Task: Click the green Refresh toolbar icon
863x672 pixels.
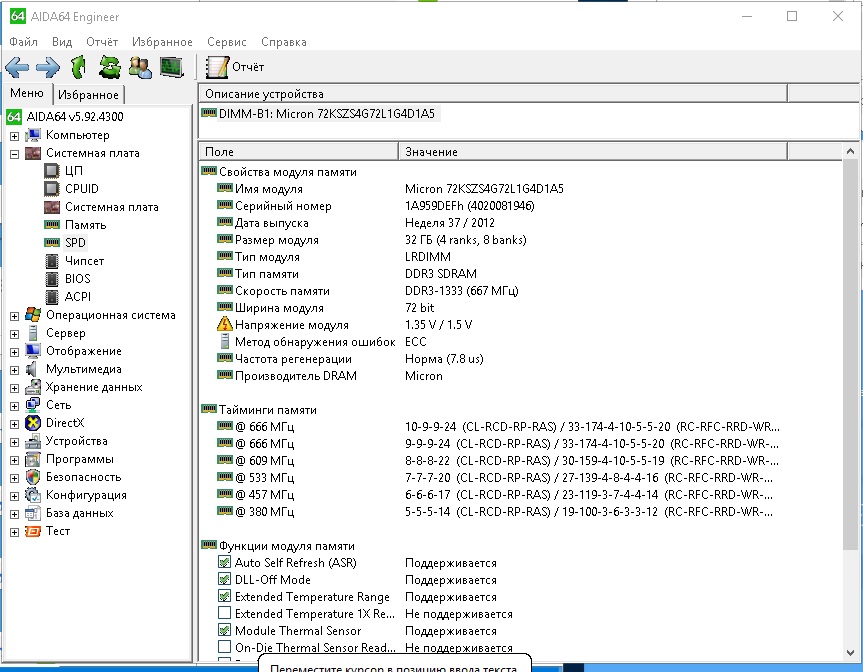Action: tap(110, 67)
